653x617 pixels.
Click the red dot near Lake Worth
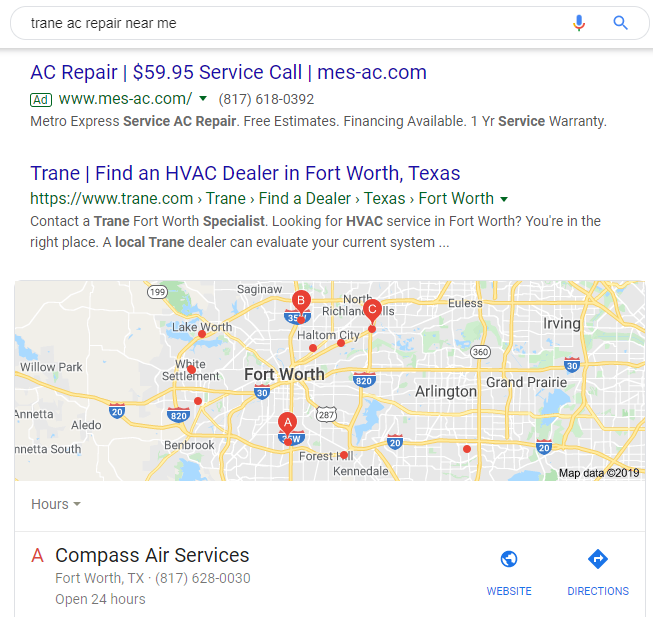[202, 334]
